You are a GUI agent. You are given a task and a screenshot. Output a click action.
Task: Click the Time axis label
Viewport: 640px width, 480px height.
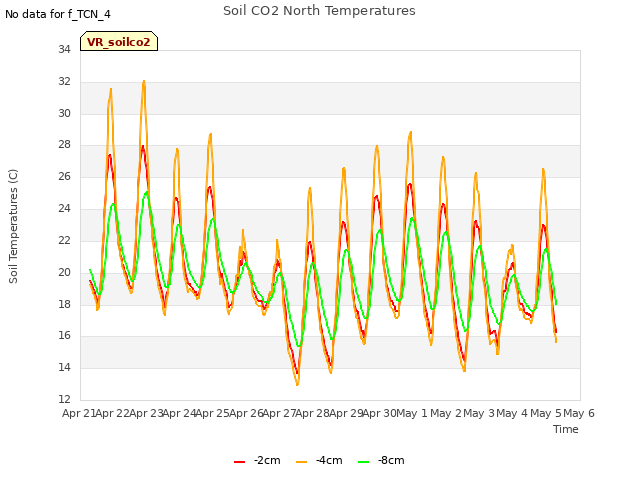pyautogui.click(x=566, y=429)
